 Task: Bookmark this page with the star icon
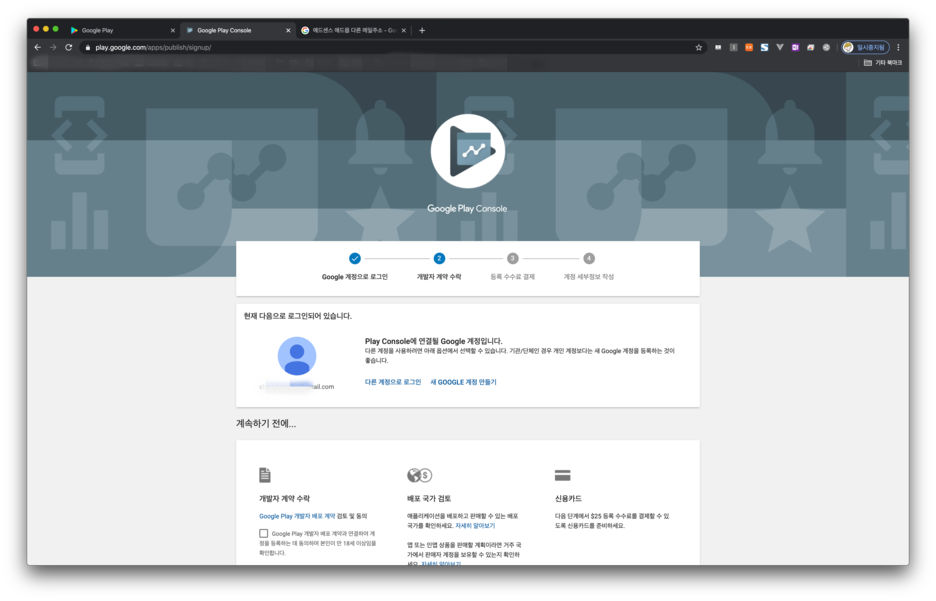coord(698,48)
